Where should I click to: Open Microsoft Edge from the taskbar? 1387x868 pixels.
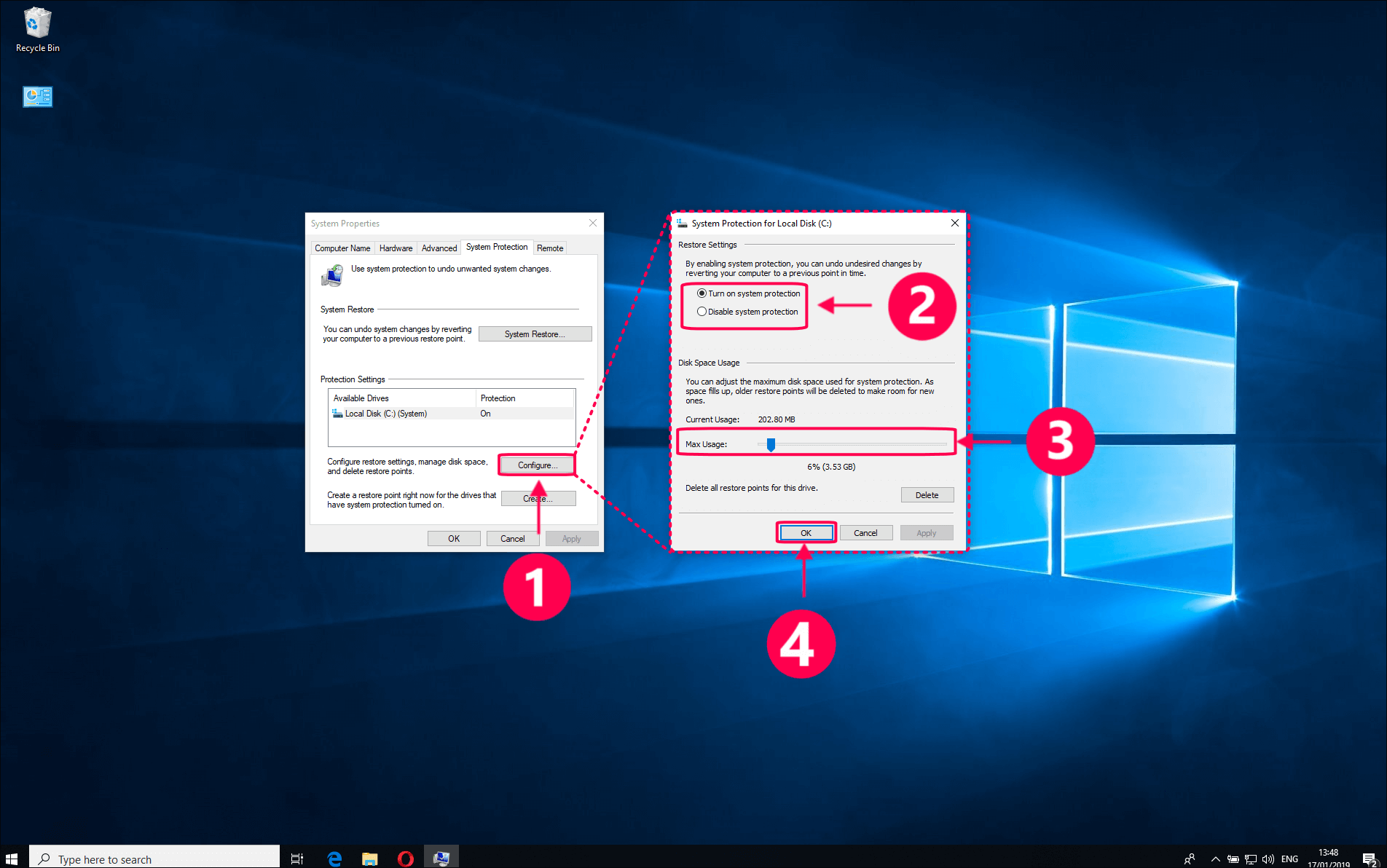click(334, 857)
